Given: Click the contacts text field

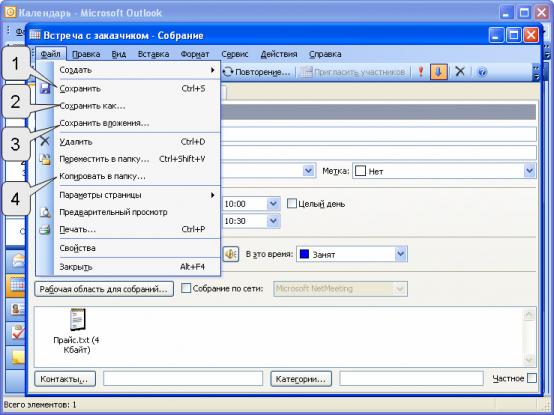Looking at the screenshot, I should pos(183,379).
